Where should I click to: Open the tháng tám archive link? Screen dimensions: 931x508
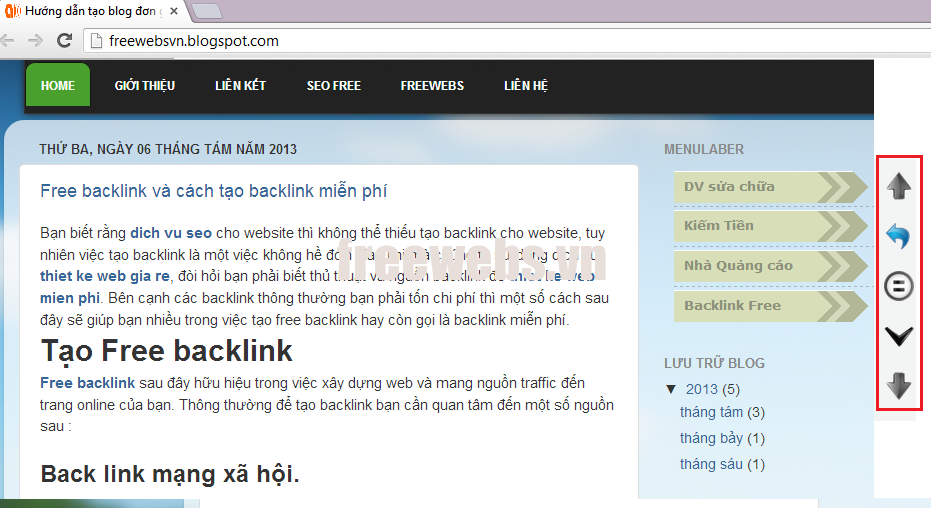point(711,412)
